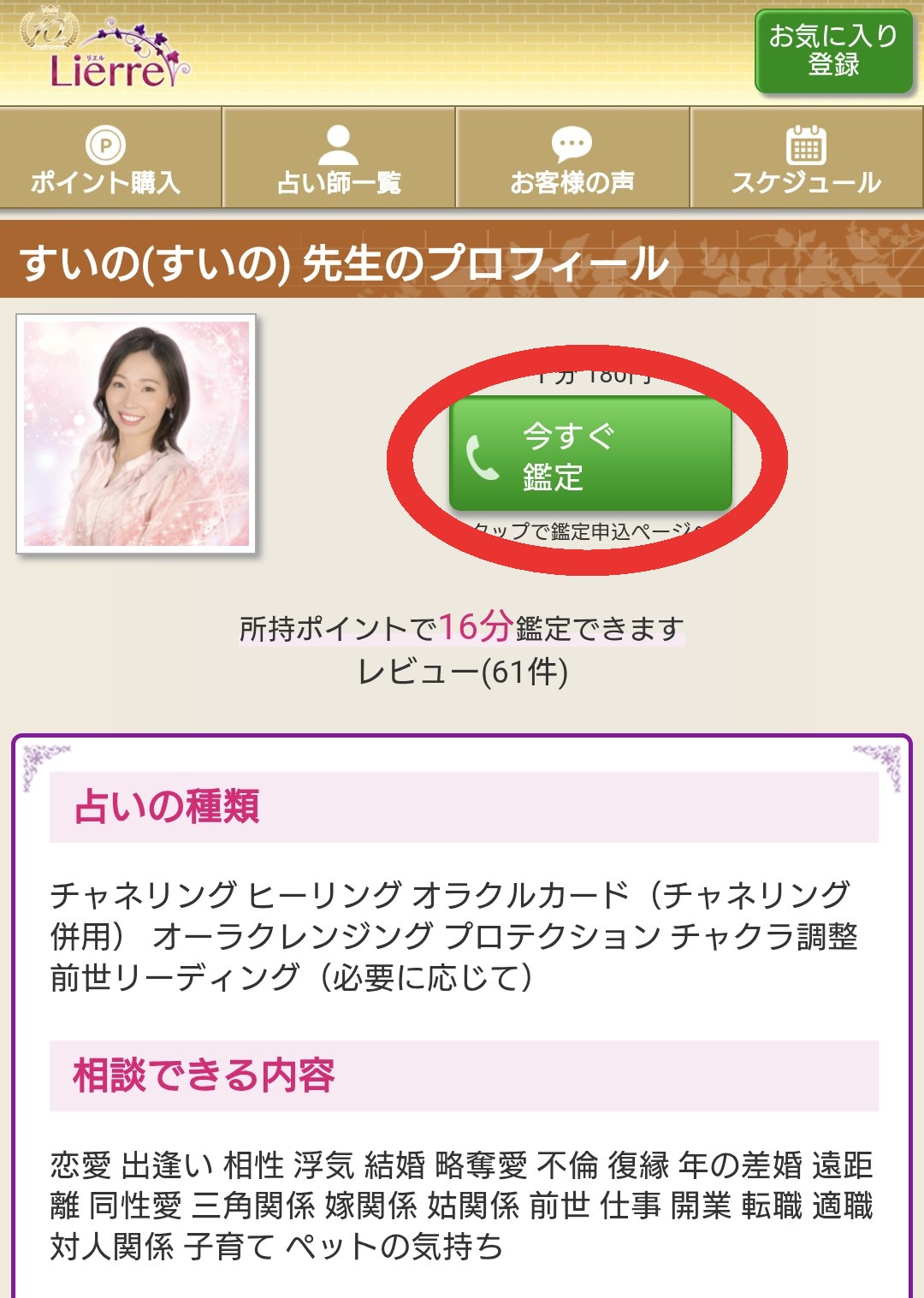Tap the phone handset icon on green button
The image size is (924, 1298).
click(x=482, y=456)
